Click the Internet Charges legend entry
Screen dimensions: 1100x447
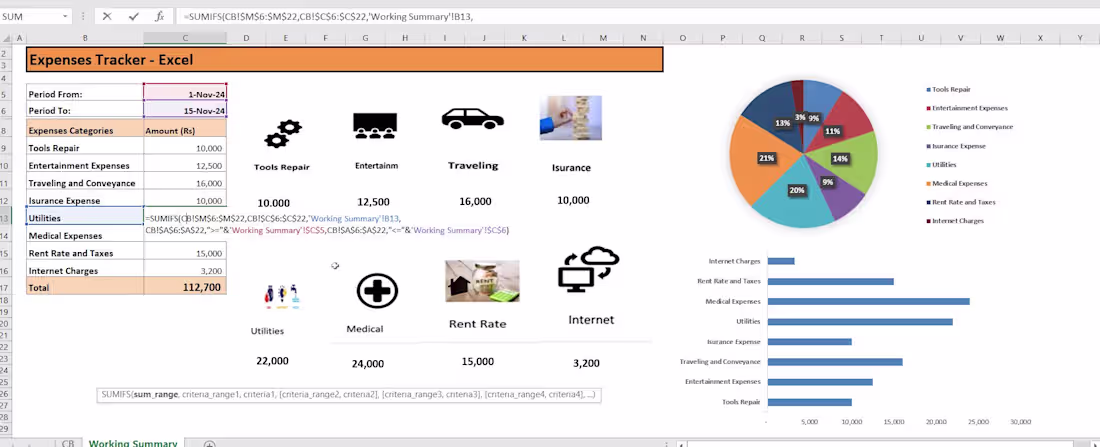(955, 220)
